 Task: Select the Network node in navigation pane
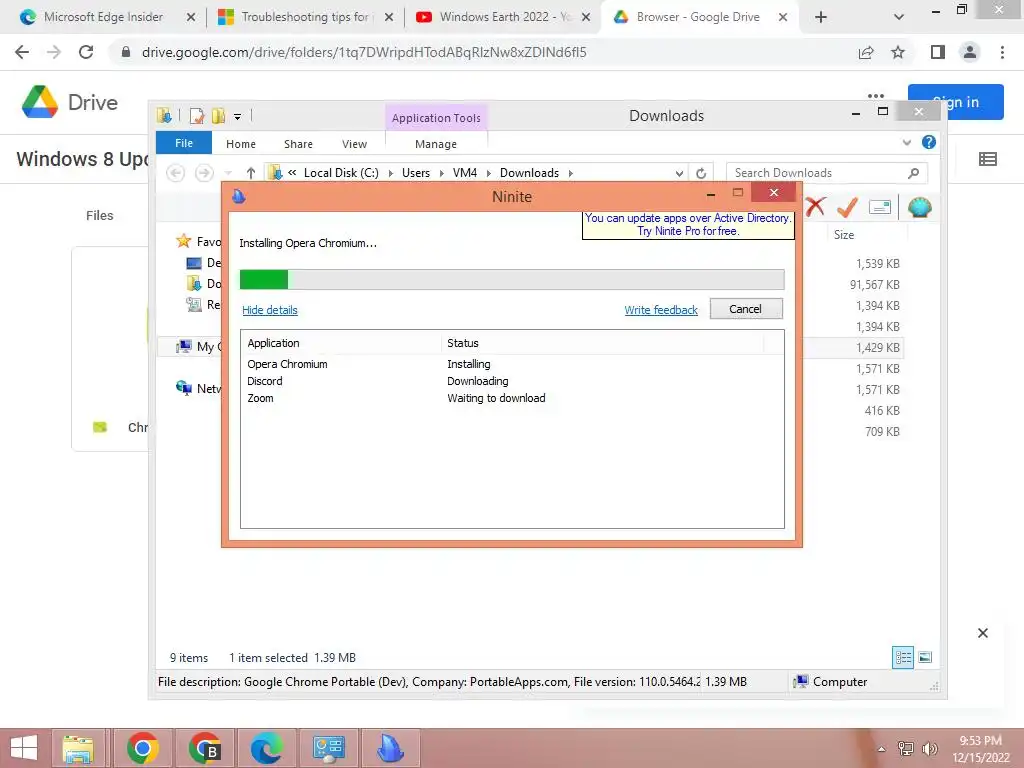199,389
